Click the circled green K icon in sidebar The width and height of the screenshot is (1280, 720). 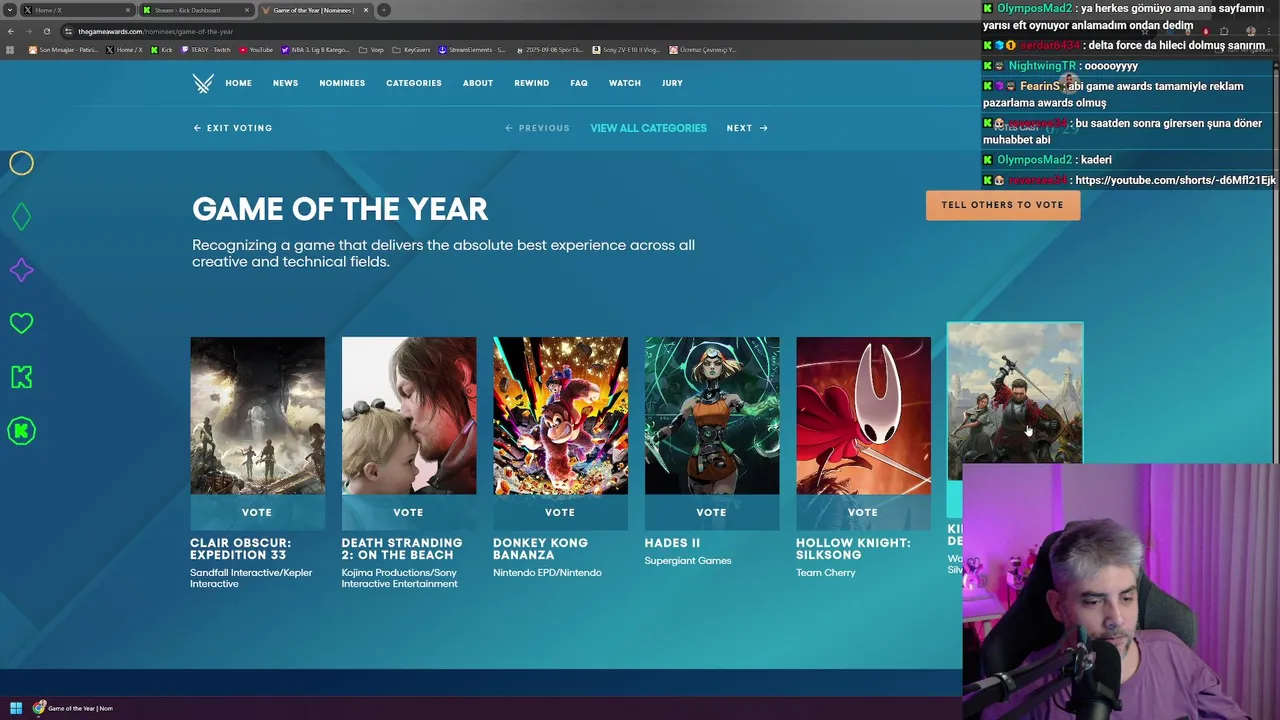[x=21, y=431]
